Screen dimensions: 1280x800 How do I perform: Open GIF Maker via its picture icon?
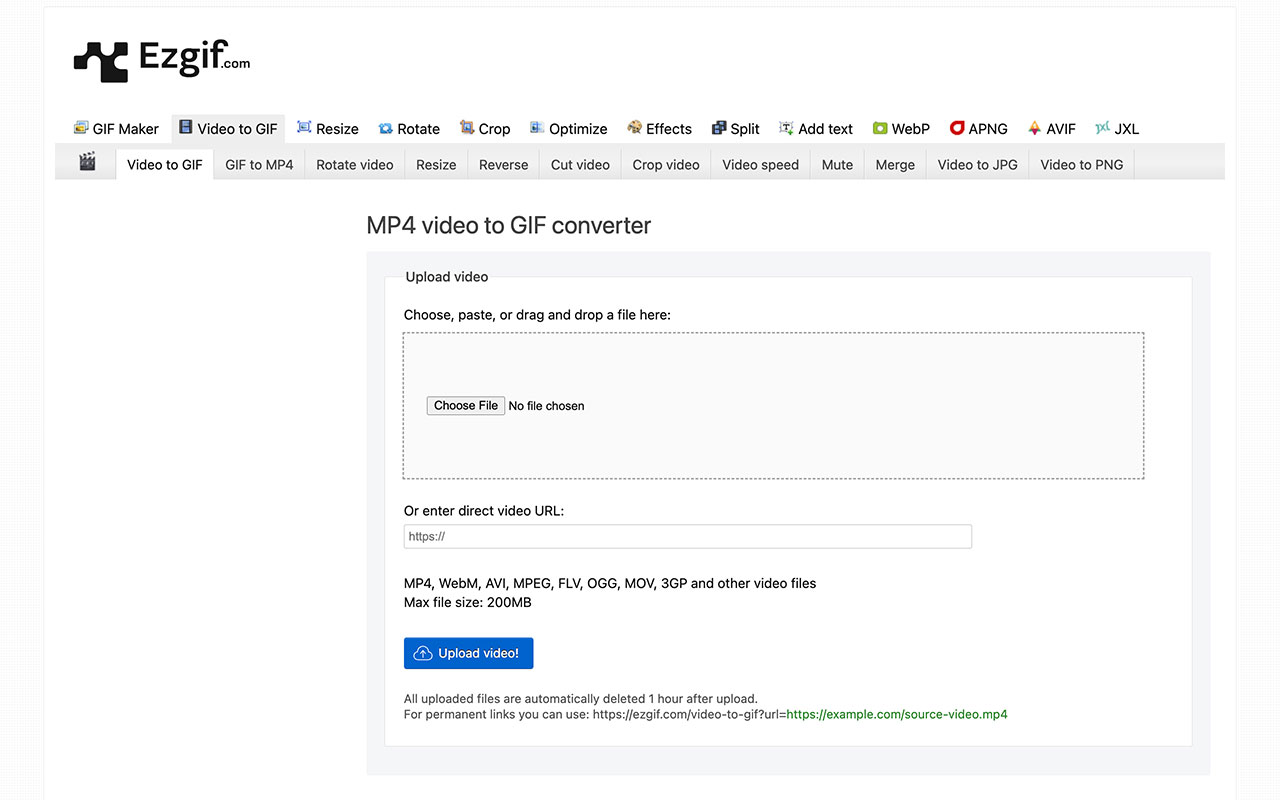click(x=81, y=128)
